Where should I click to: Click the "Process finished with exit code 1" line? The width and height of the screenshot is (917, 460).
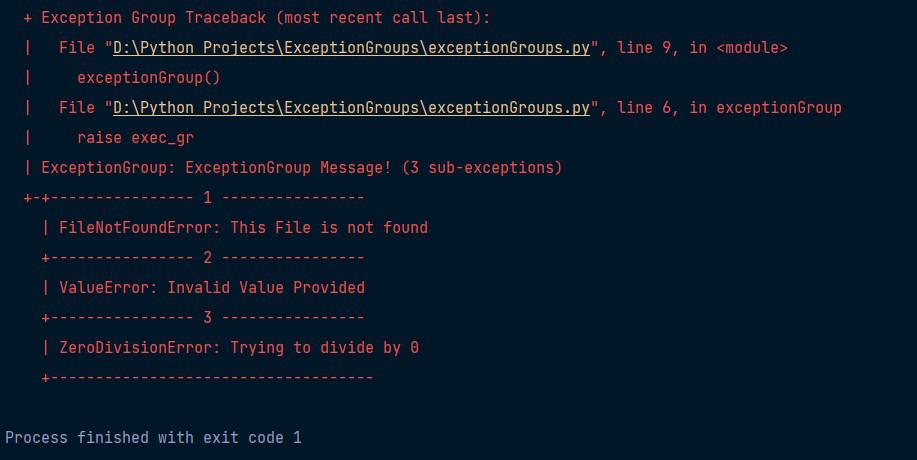pyautogui.click(x=153, y=438)
